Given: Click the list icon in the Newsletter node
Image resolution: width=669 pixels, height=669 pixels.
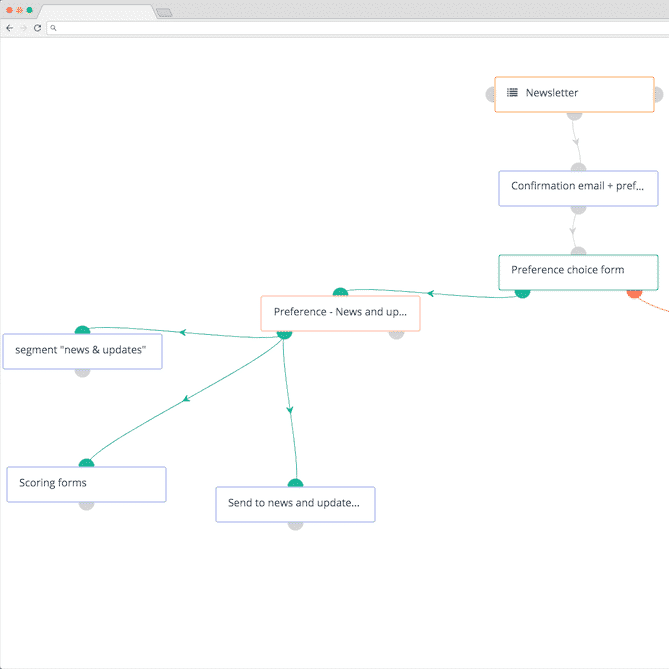Looking at the screenshot, I should tap(512, 93).
